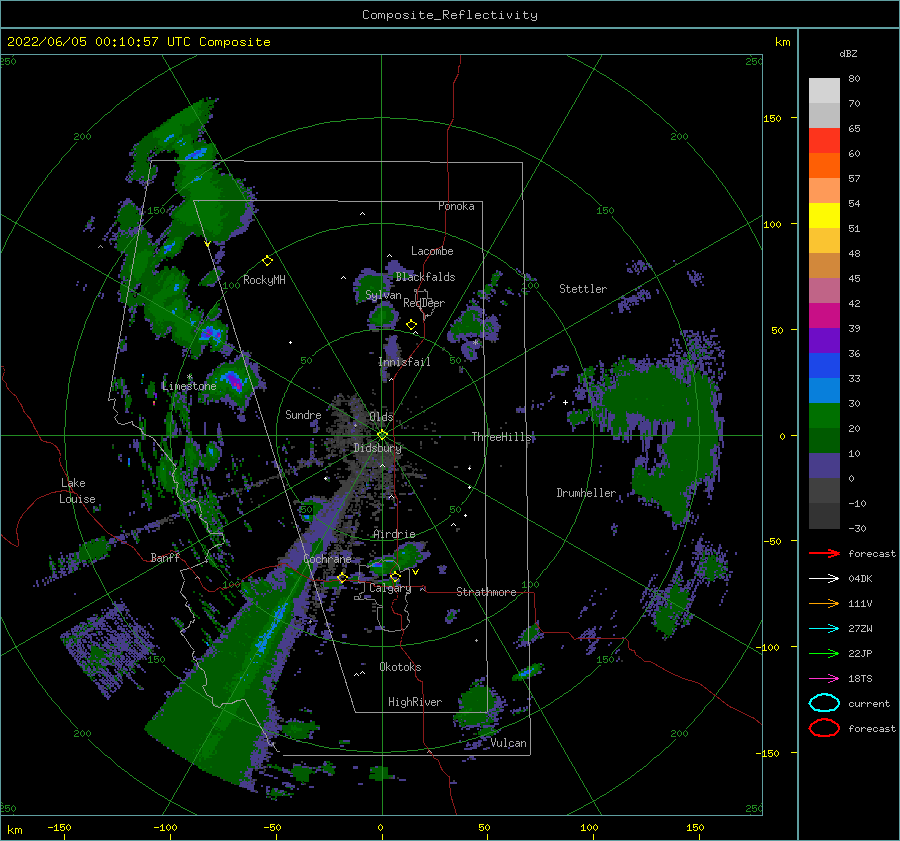The height and width of the screenshot is (841, 900).
Task: Click the Banff label
Action: pyautogui.click(x=165, y=557)
